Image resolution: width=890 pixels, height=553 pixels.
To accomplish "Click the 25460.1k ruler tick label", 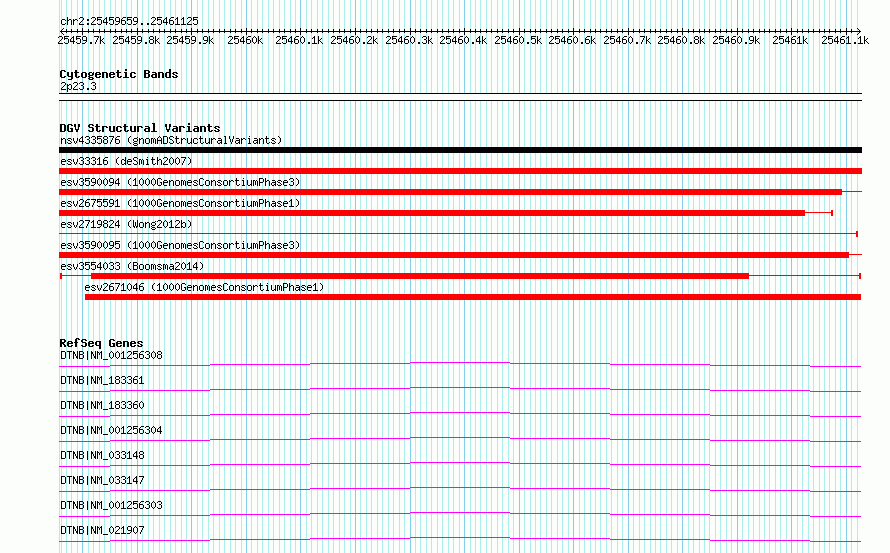I will [299, 40].
